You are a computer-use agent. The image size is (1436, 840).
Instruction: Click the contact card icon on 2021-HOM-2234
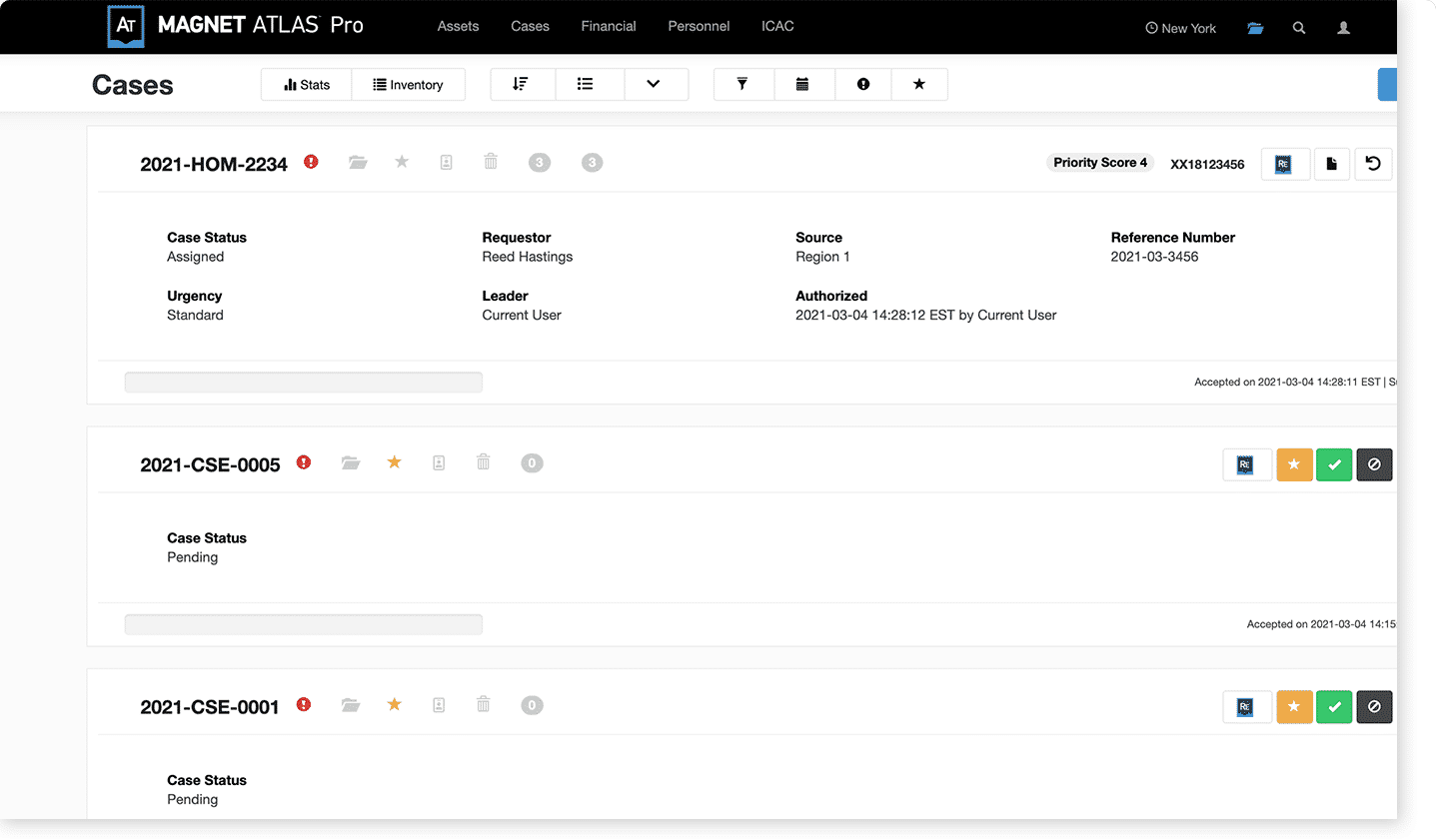tap(447, 162)
